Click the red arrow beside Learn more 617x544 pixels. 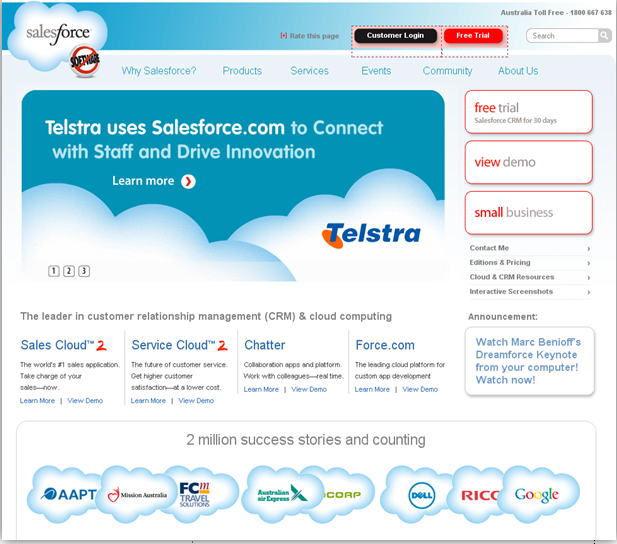click(x=188, y=181)
